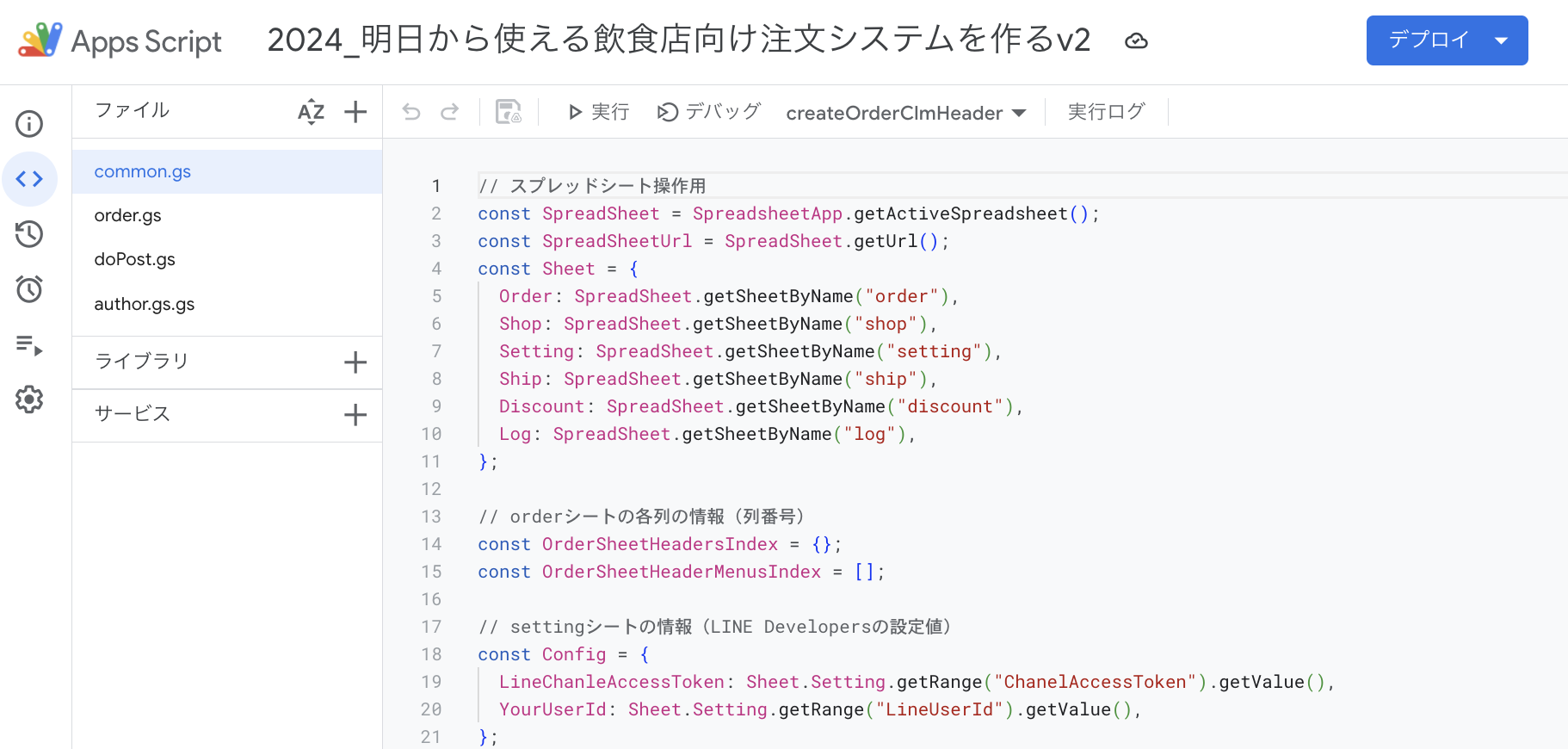
Task: Open the Executions list icon
Action: 29,344
